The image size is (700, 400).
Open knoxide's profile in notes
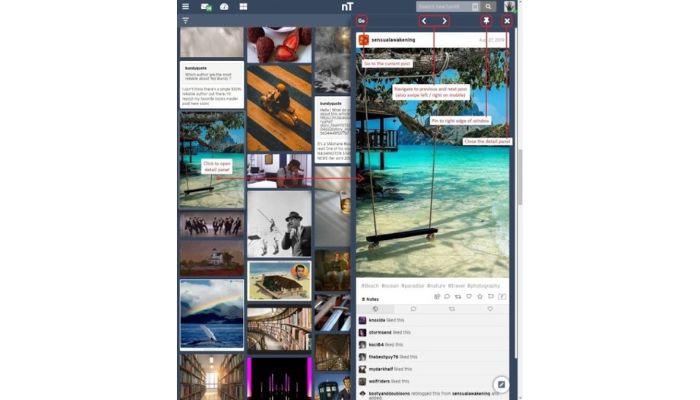pyautogui.click(x=377, y=321)
